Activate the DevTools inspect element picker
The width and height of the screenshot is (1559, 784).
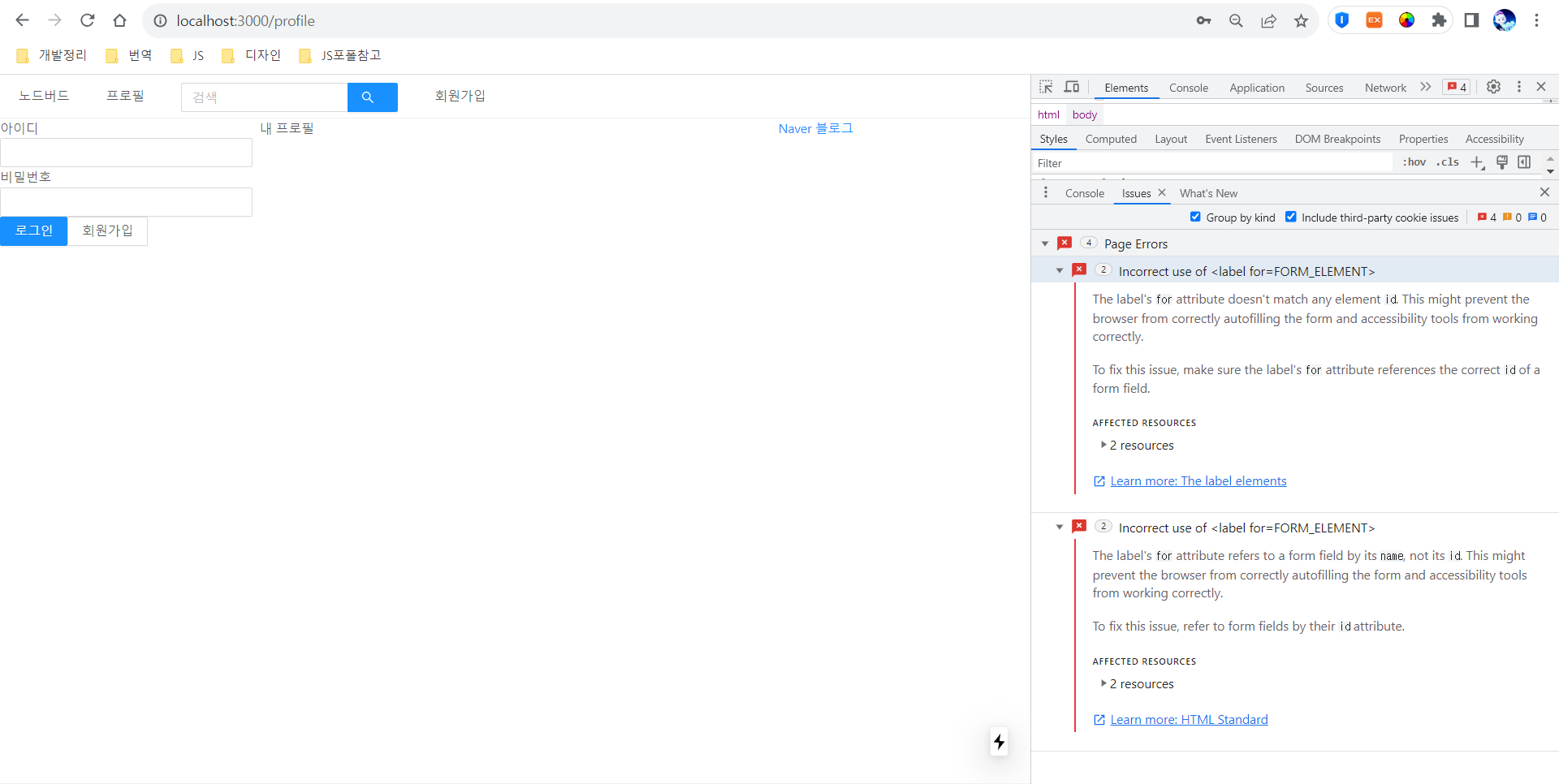(1046, 87)
